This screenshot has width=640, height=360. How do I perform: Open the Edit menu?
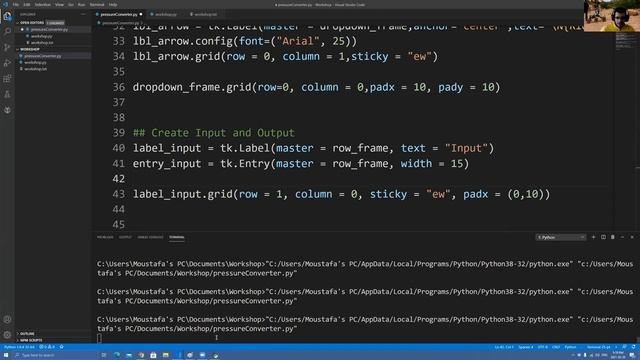[27, 5]
